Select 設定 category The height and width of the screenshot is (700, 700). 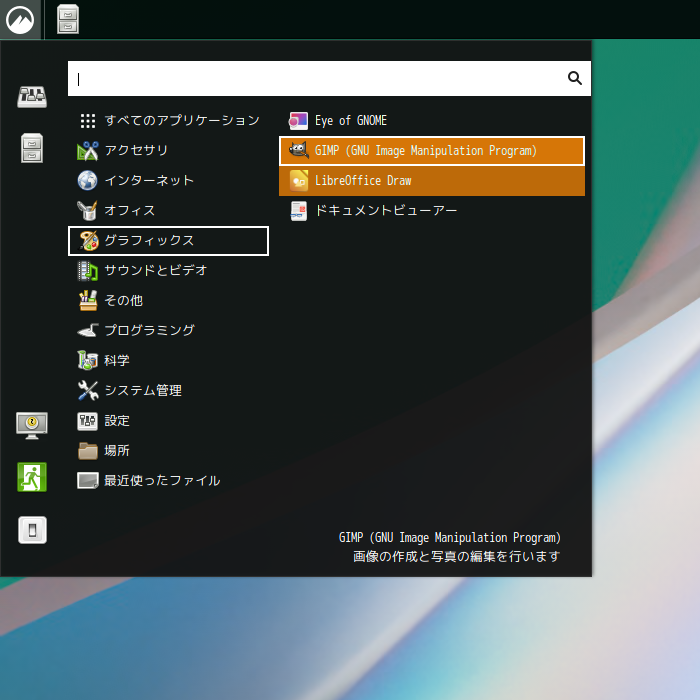168,421
